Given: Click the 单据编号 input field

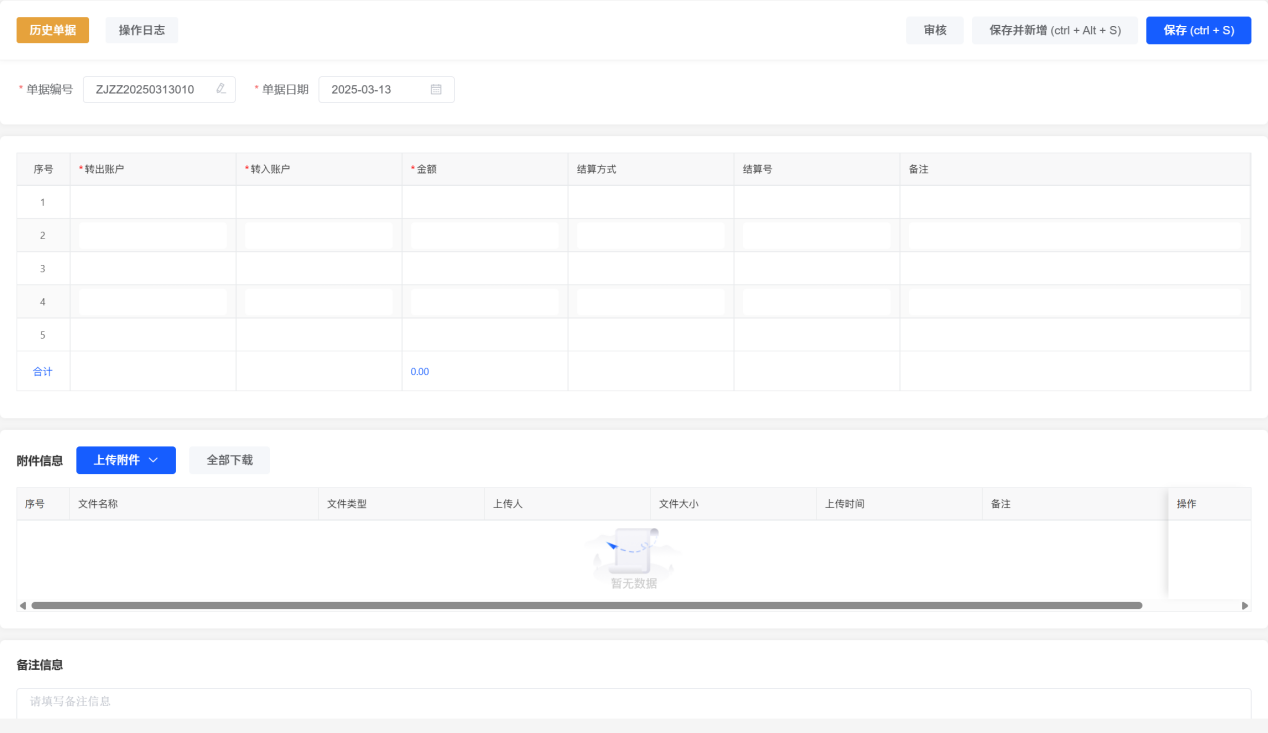Looking at the screenshot, I should (150, 89).
